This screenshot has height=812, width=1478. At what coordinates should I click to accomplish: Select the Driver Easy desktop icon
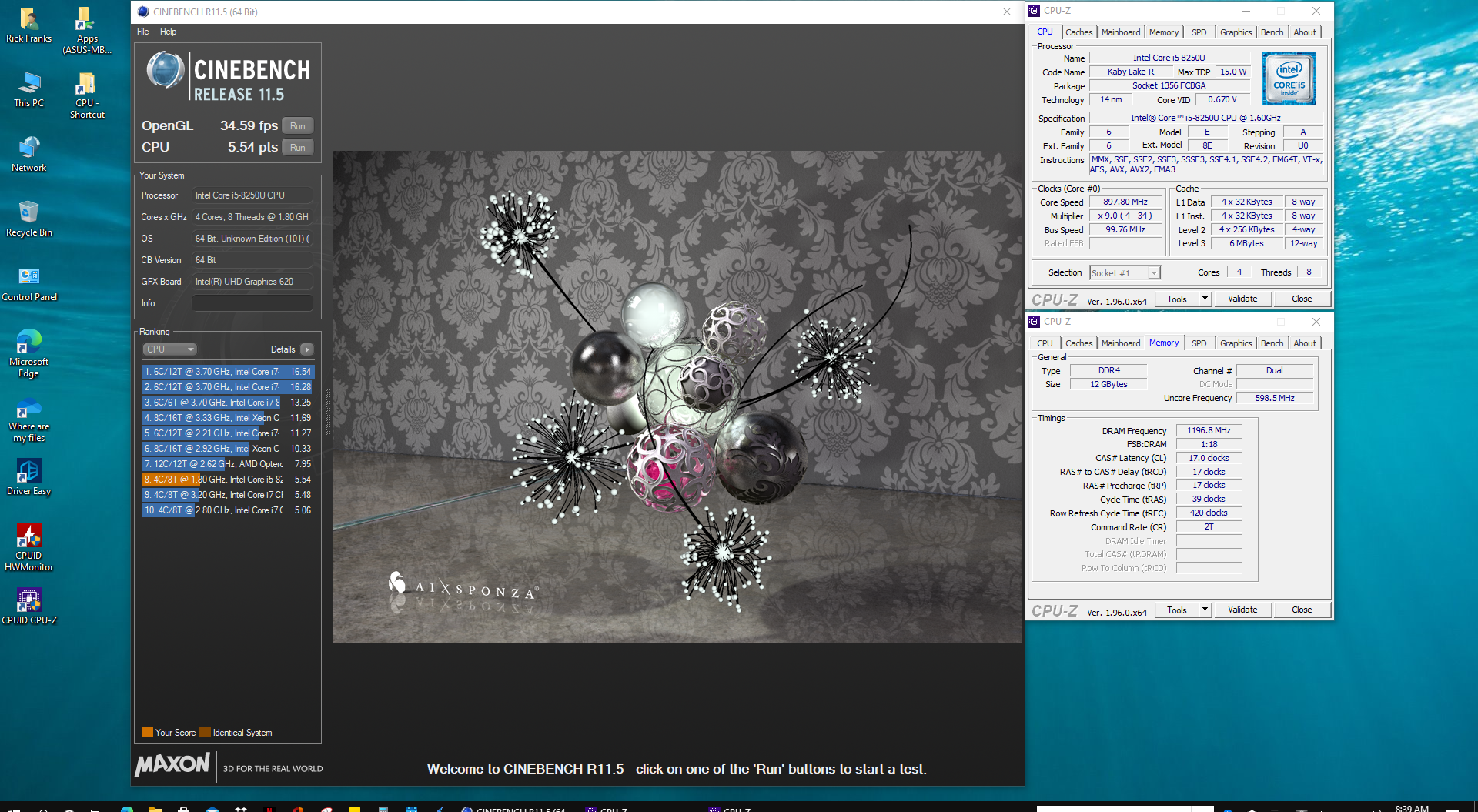28,477
